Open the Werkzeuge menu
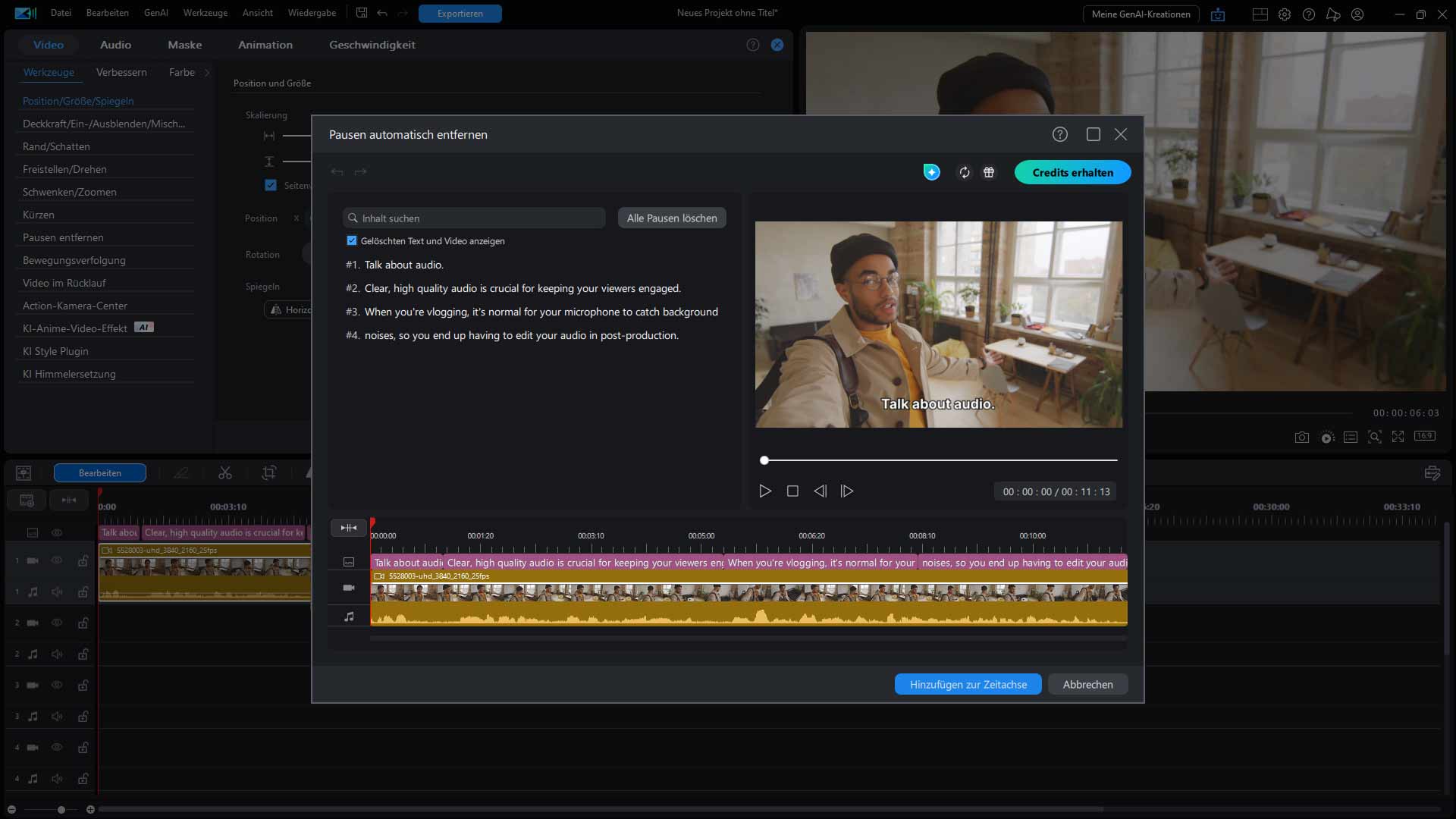The height and width of the screenshot is (819, 1456). pyautogui.click(x=205, y=13)
